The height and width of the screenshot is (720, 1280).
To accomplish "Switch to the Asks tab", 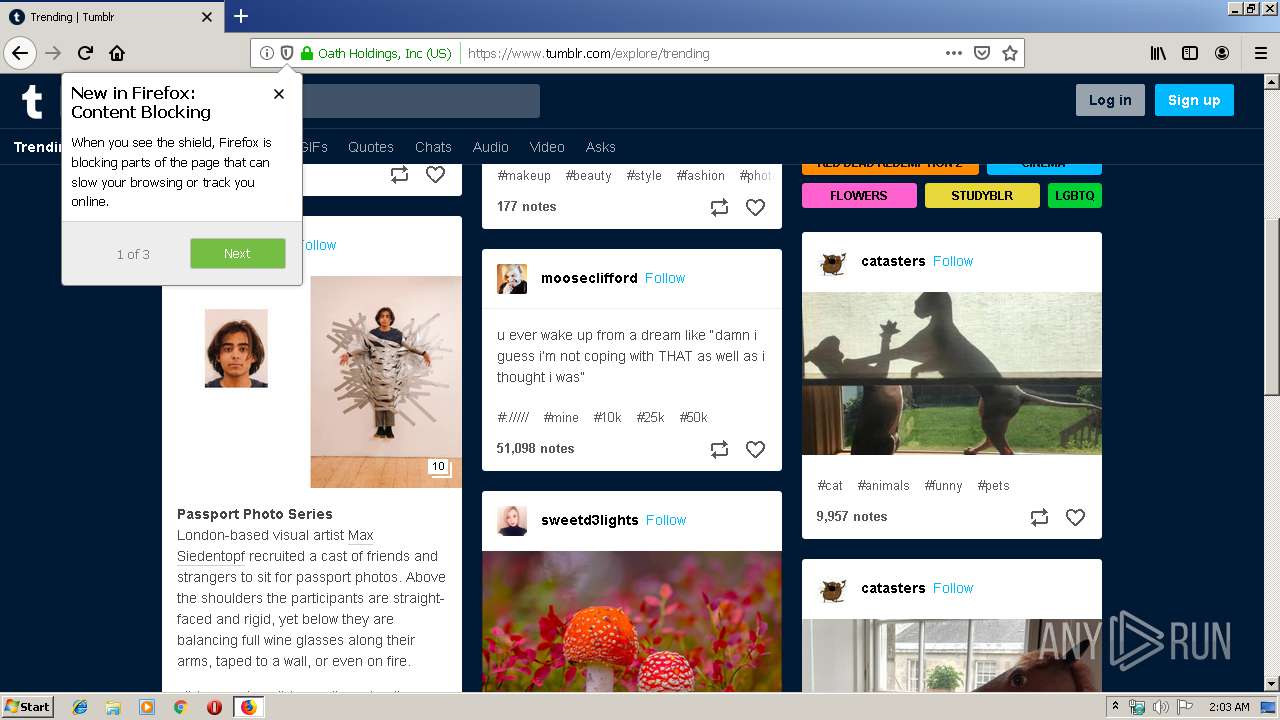I will pyautogui.click(x=600, y=147).
